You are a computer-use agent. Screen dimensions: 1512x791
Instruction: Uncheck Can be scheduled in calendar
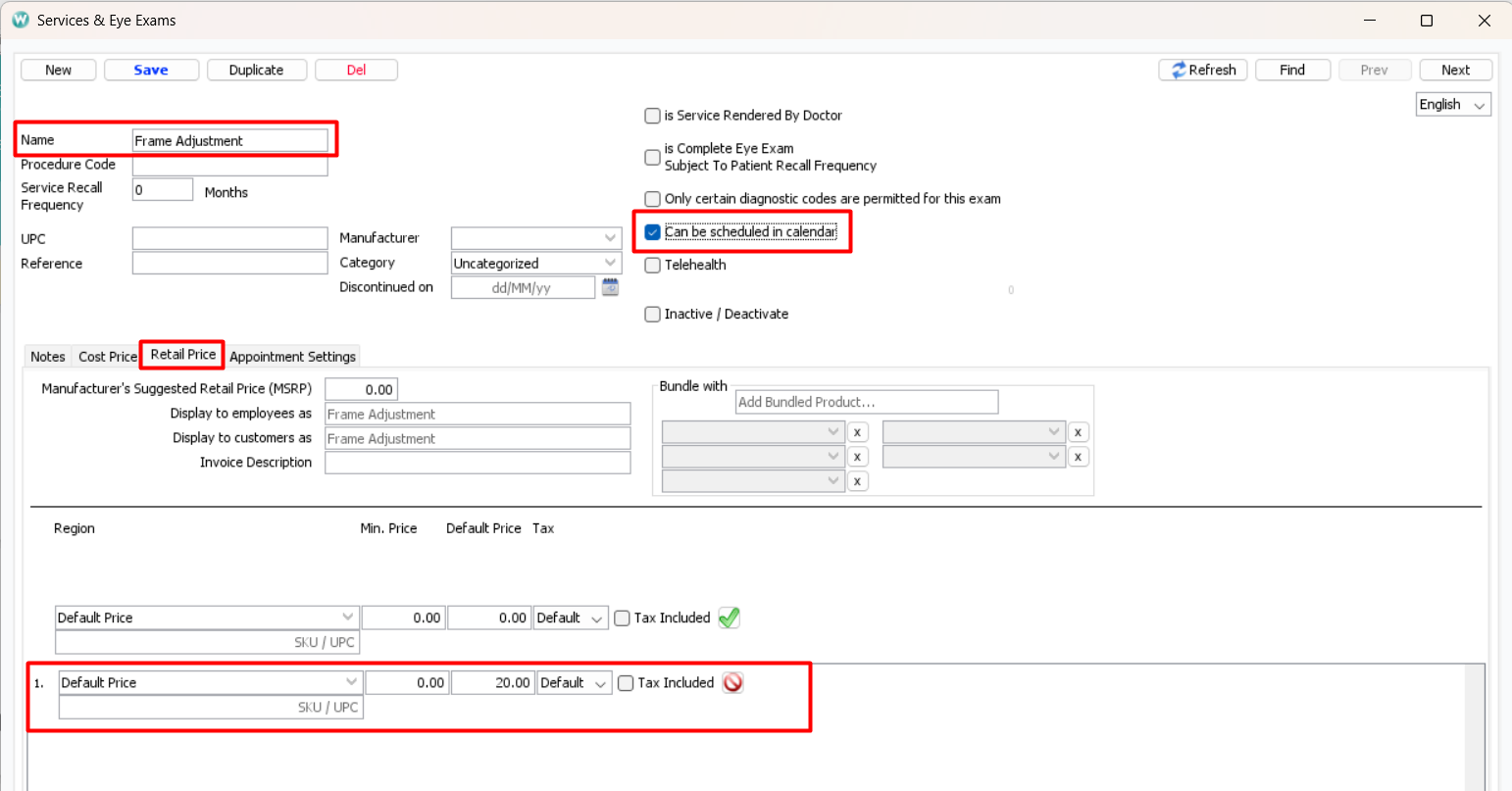(652, 232)
